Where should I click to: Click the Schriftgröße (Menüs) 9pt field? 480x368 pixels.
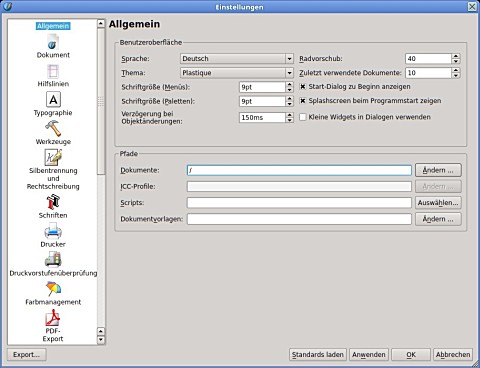(x=262, y=87)
